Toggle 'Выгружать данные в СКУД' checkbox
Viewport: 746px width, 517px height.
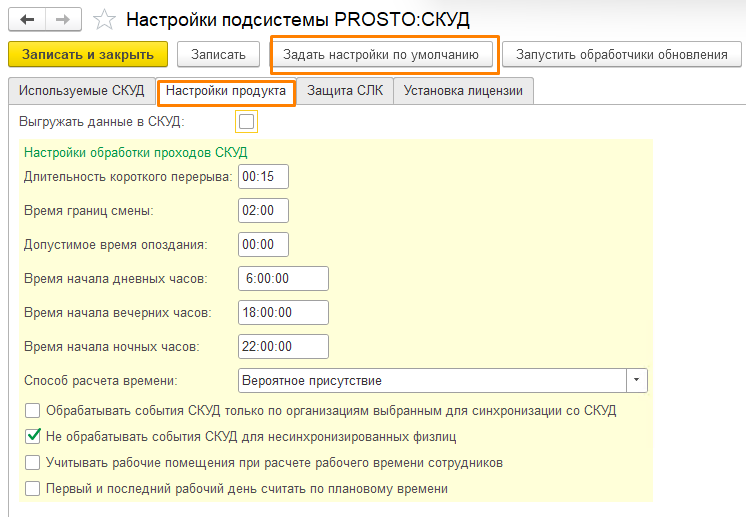[245, 122]
